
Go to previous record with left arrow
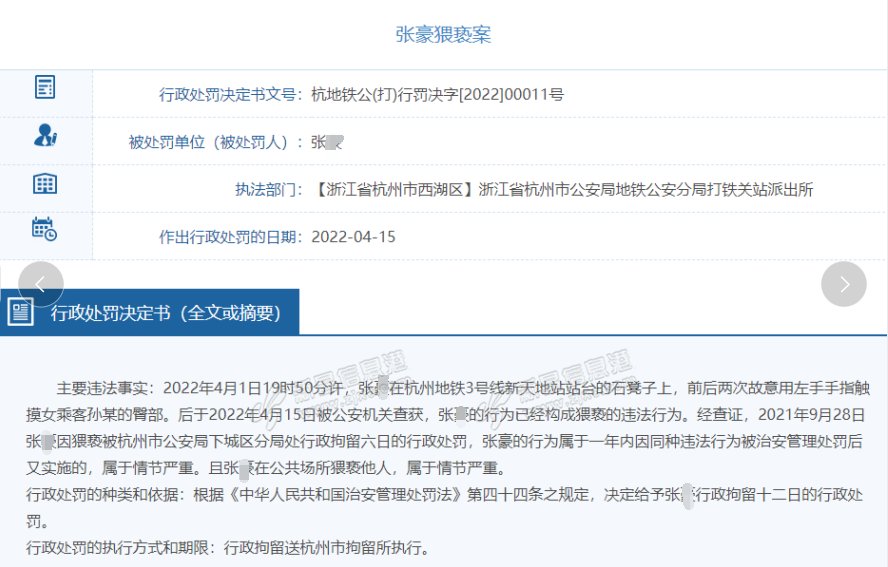41,284
